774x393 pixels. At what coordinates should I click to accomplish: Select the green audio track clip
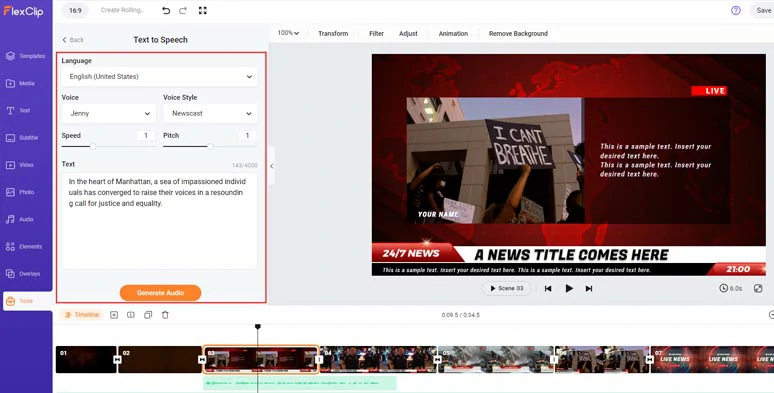tap(300, 383)
